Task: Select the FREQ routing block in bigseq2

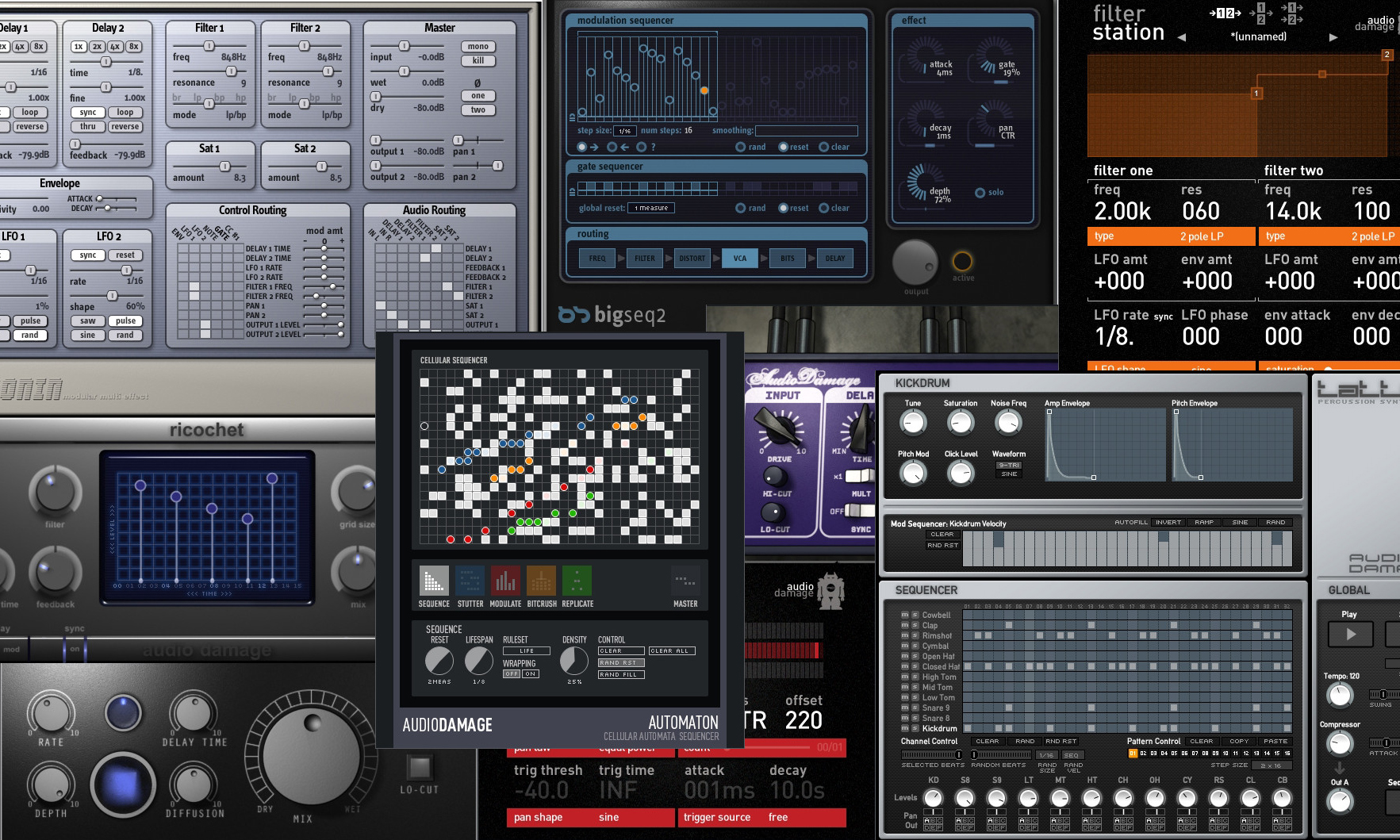Action: pyautogui.click(x=597, y=259)
